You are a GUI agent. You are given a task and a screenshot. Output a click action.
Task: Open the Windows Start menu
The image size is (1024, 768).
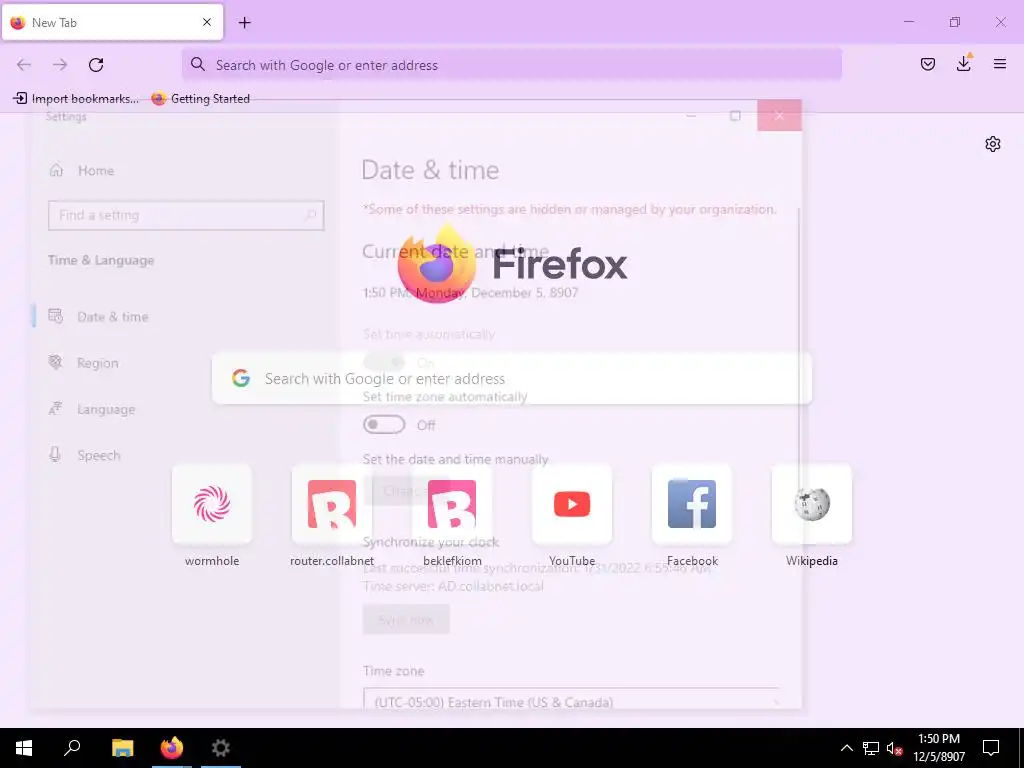click(x=24, y=748)
